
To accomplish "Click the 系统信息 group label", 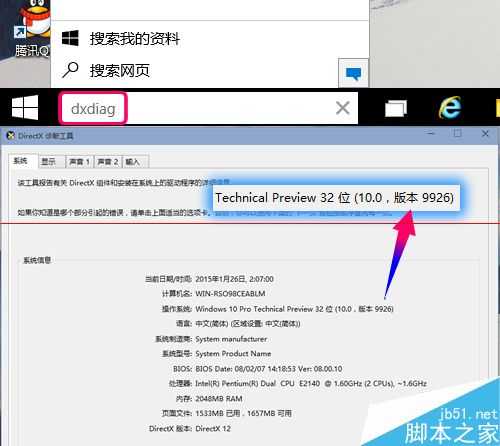I will pos(37,260).
